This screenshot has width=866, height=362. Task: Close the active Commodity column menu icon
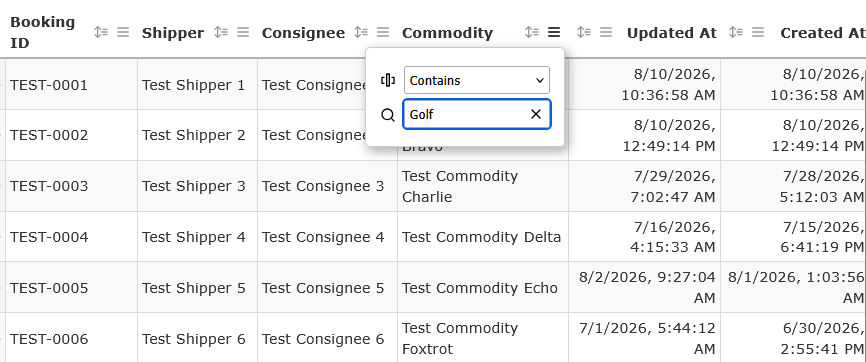coord(554,33)
